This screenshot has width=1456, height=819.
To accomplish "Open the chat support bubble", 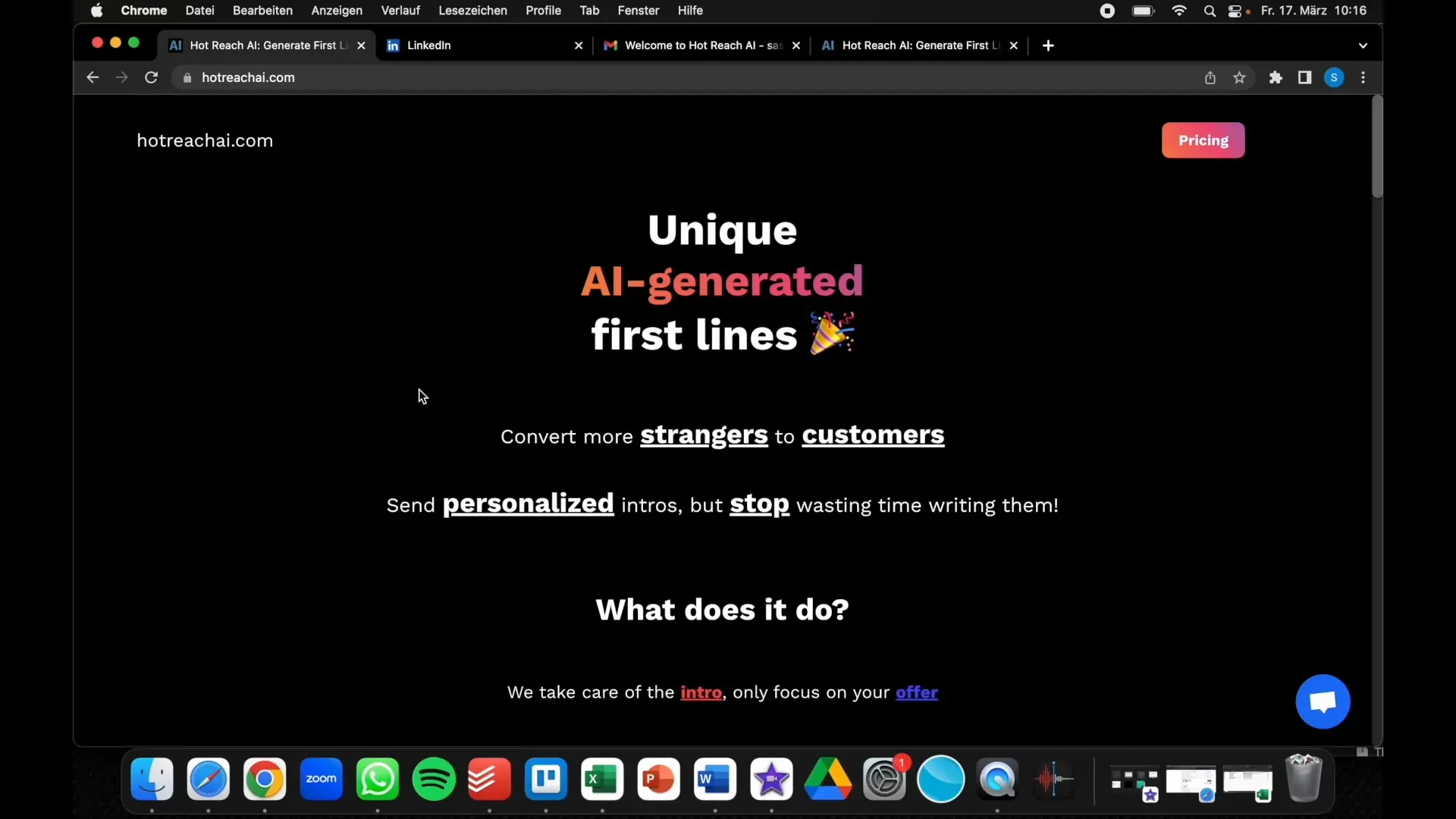I will pos(1323,701).
